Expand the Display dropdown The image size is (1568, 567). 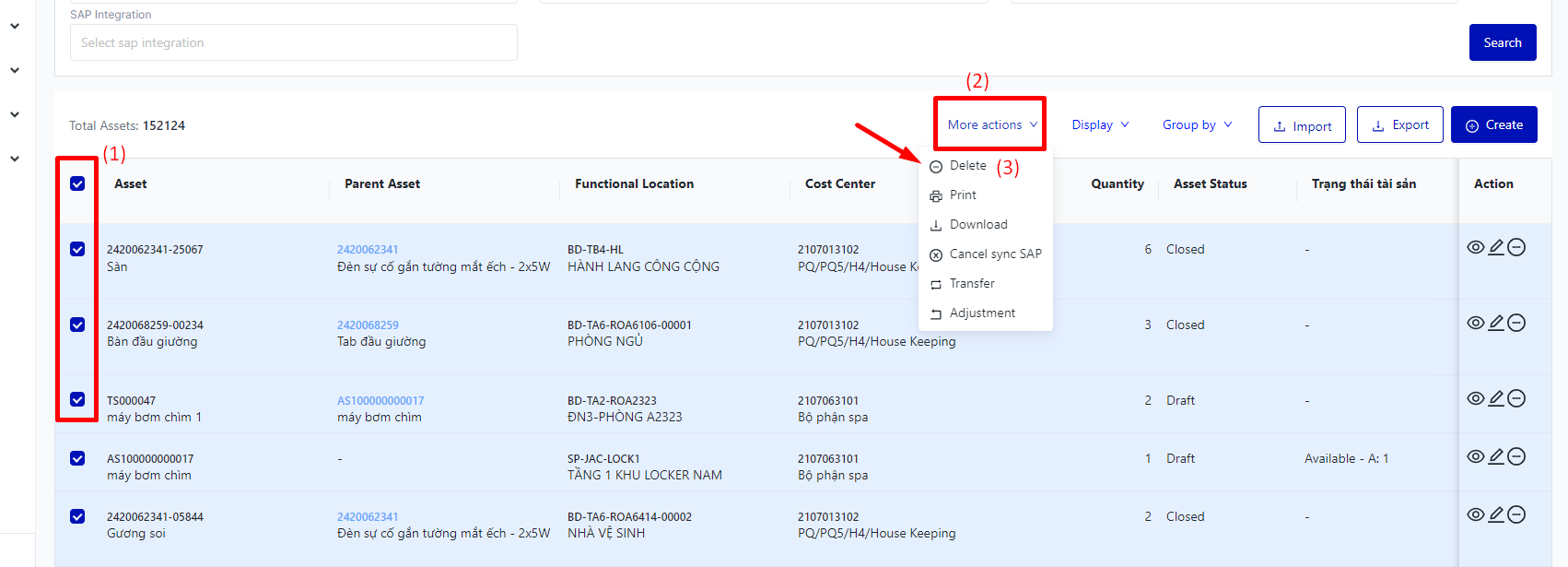click(1100, 124)
